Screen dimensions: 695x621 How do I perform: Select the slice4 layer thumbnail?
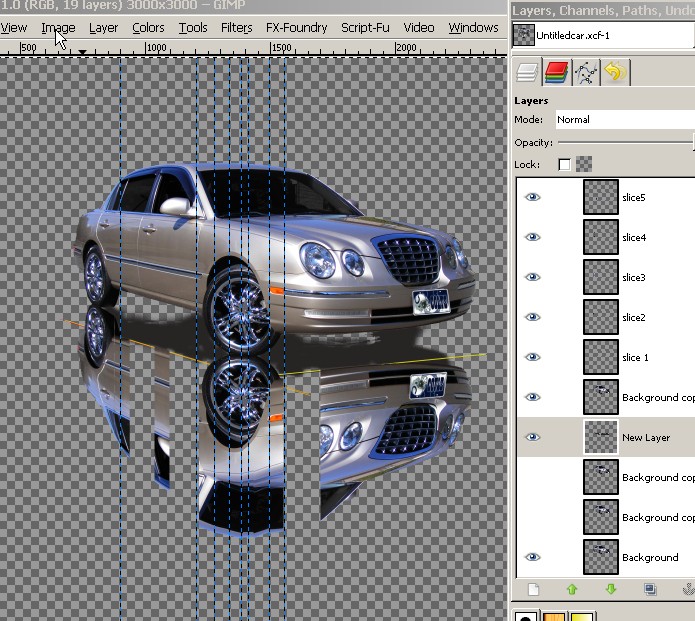pos(601,237)
